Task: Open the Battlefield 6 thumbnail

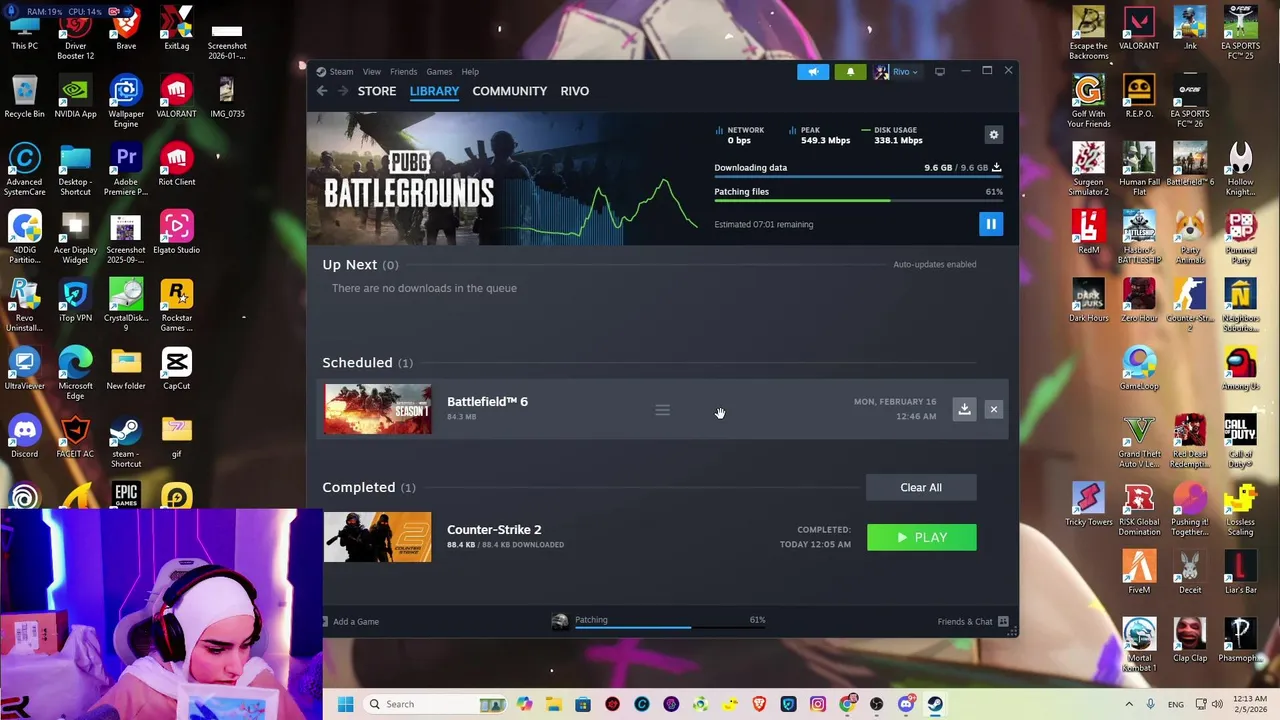Action: coord(377,409)
